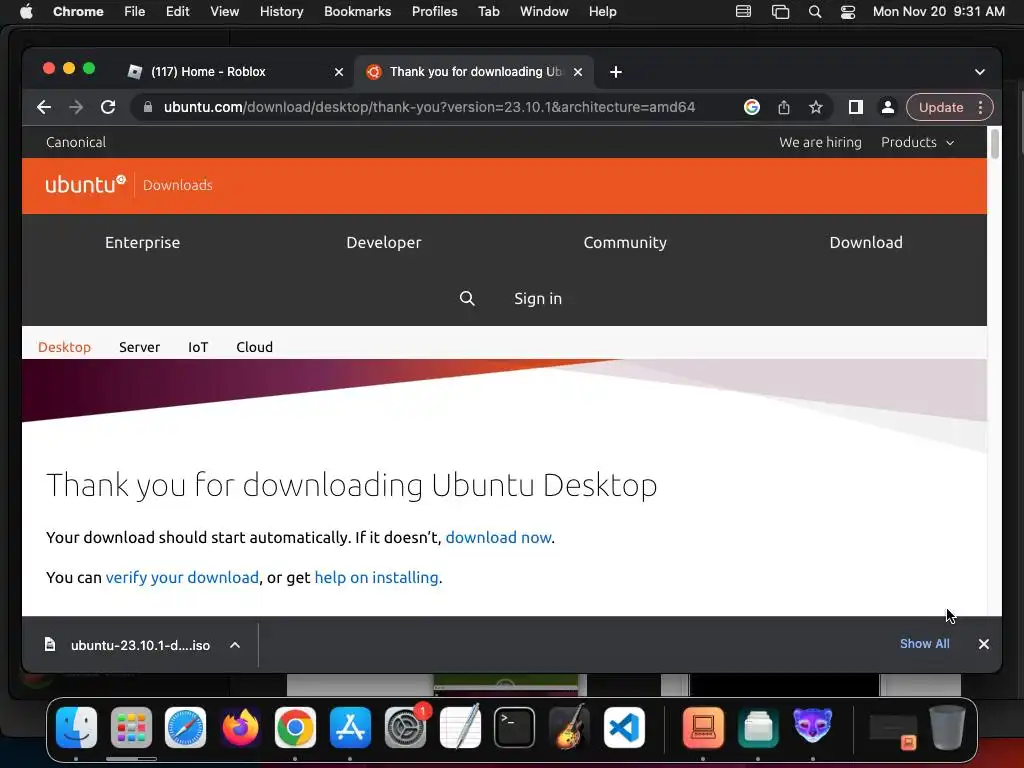Open Finder from the Dock
Viewport: 1024px width, 768px height.
click(76, 727)
